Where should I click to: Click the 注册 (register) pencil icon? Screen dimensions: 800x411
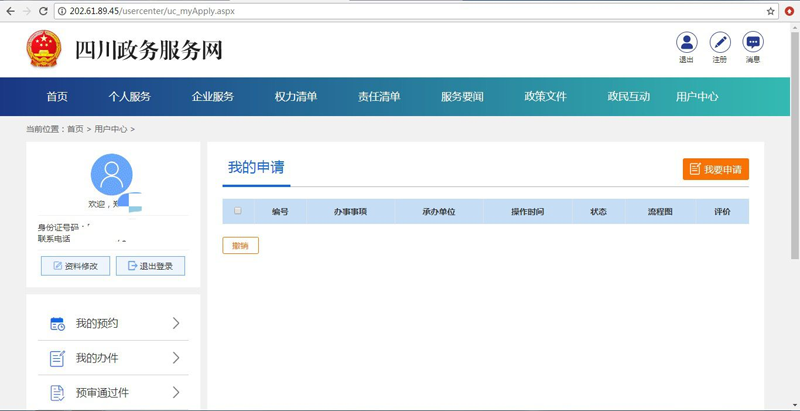coord(720,43)
